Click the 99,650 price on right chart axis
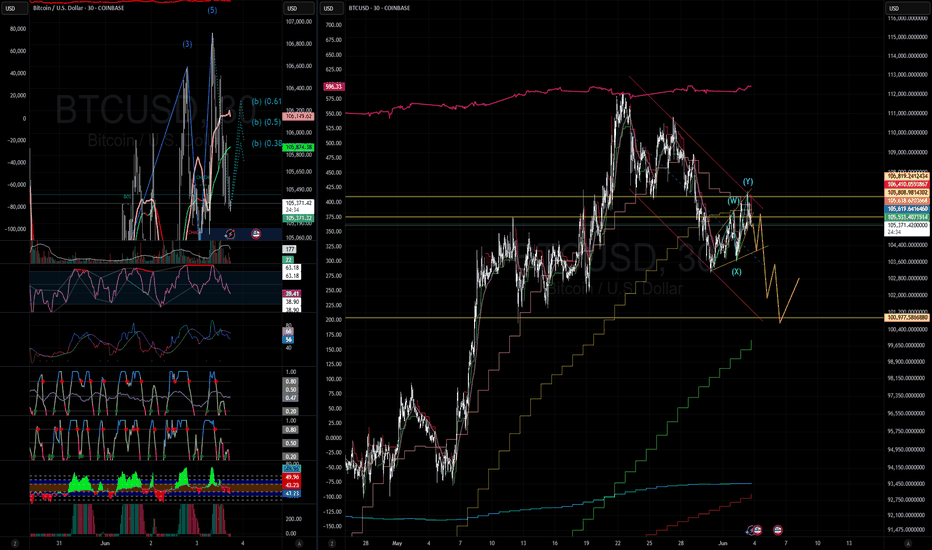The image size is (932, 550). 908,345
